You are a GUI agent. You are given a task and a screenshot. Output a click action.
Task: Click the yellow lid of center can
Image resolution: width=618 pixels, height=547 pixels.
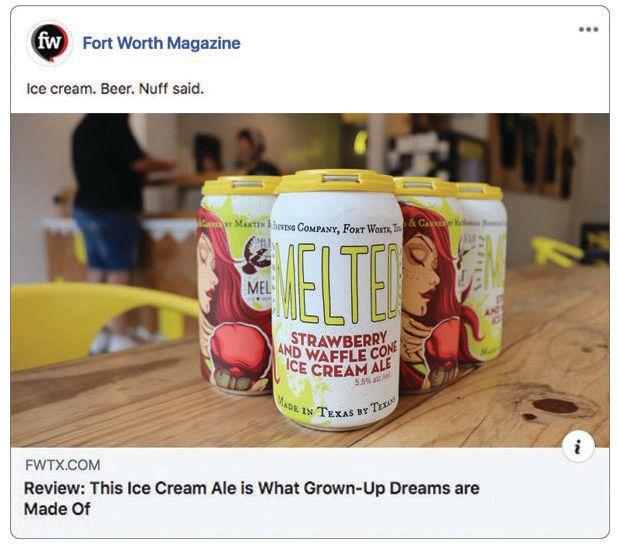[x=338, y=181]
